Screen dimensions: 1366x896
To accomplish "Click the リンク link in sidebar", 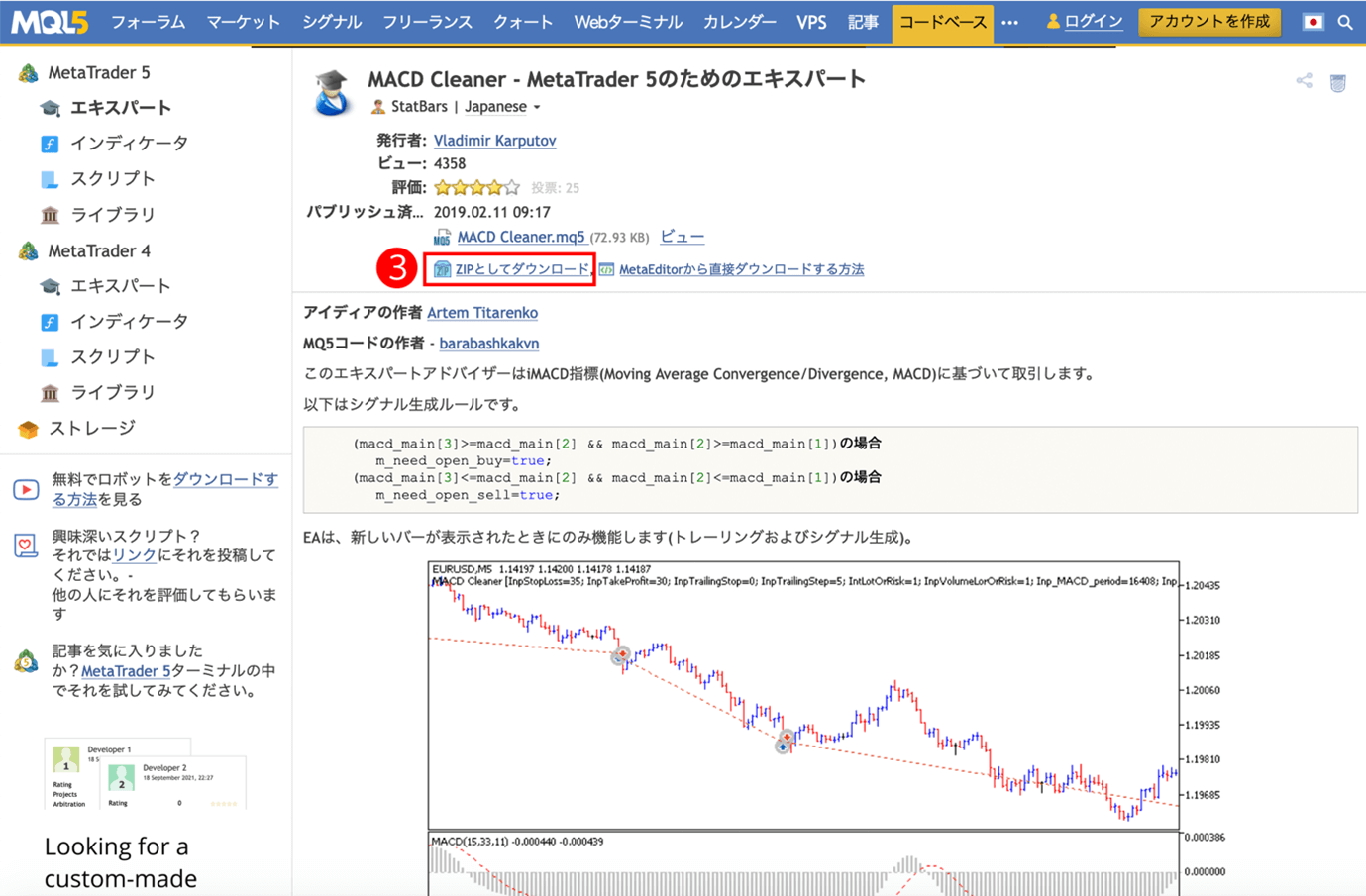I will point(134,555).
